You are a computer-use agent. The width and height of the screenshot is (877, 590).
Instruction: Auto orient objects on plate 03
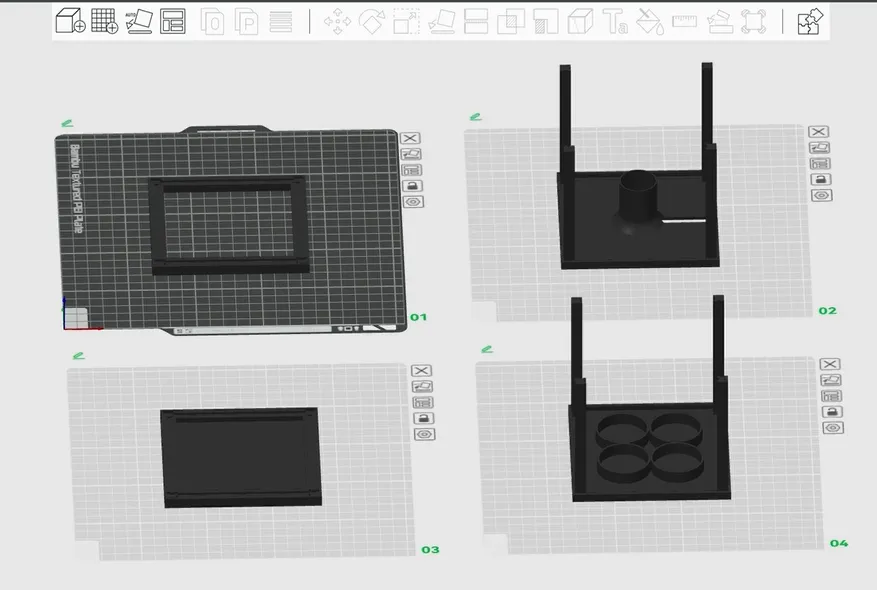422,386
